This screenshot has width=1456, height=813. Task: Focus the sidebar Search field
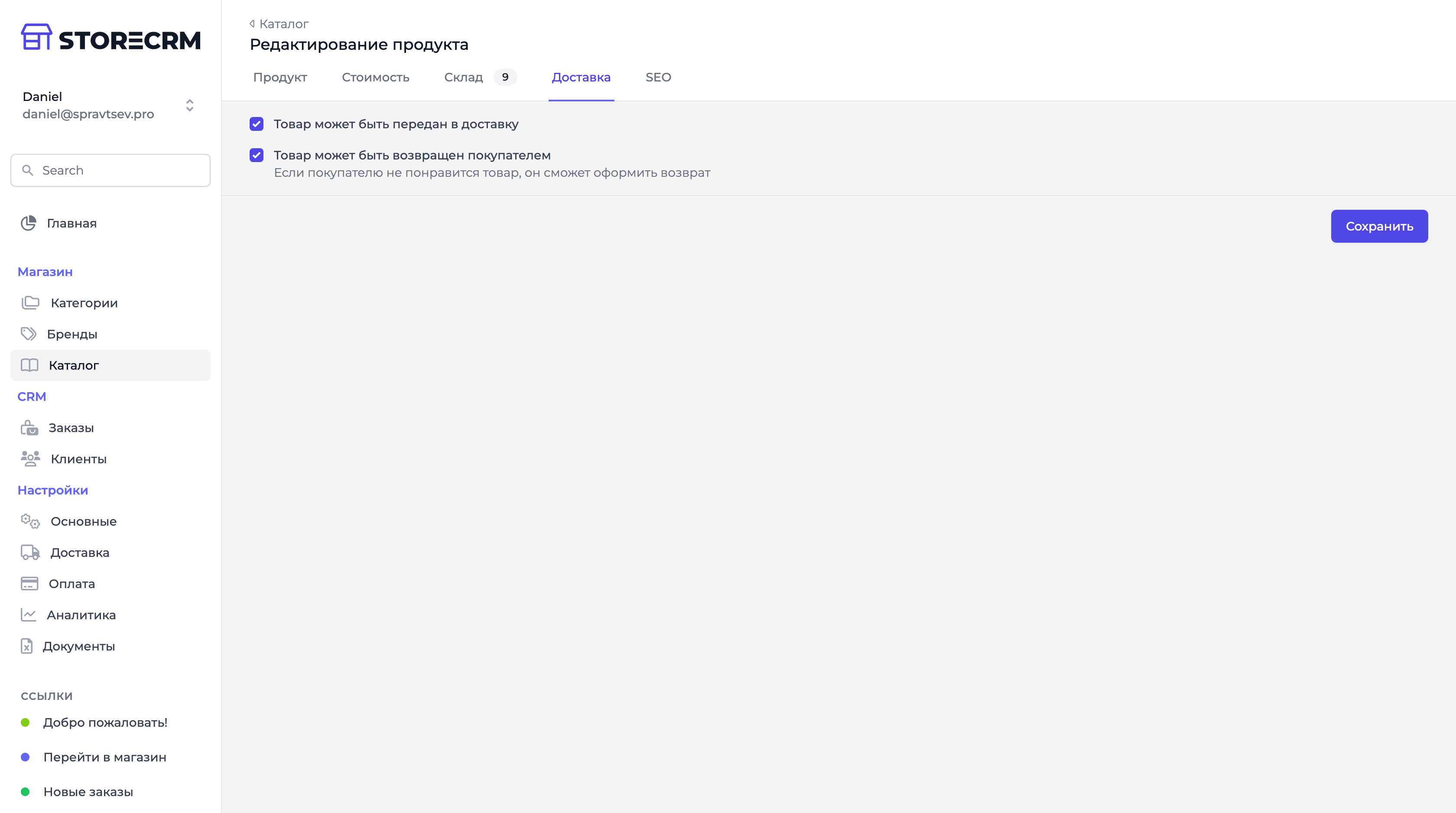click(x=119, y=170)
